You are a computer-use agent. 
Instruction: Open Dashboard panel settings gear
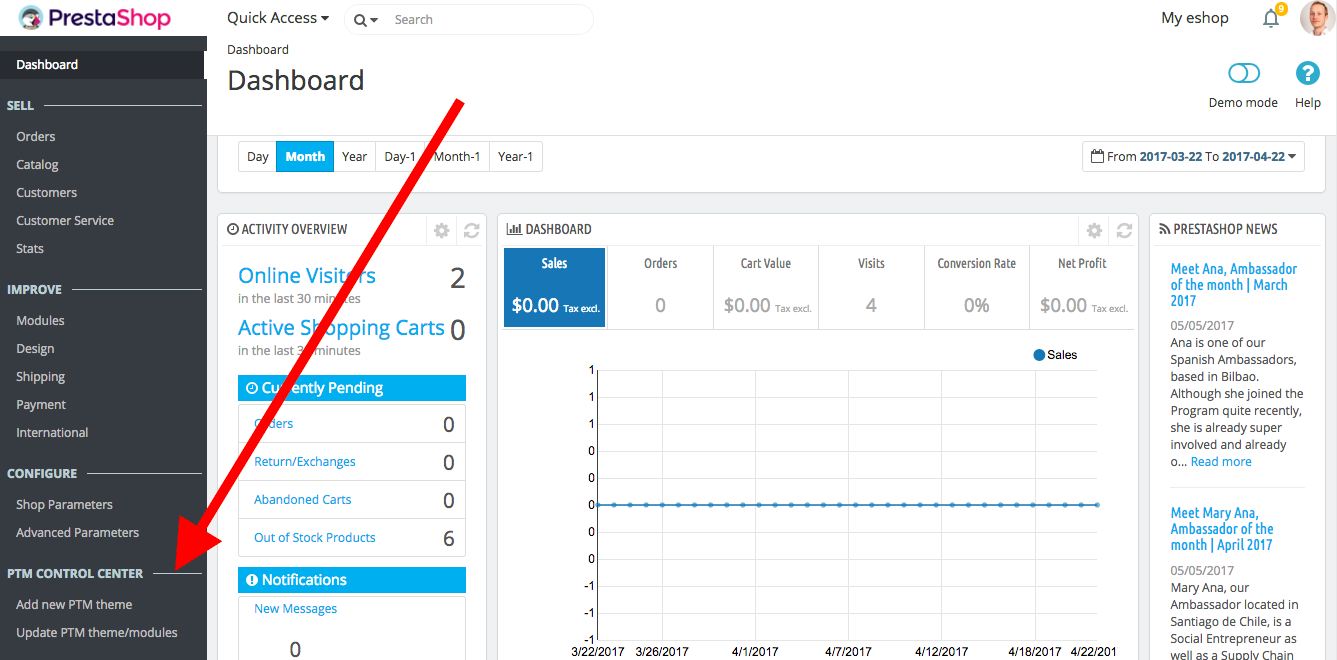[1094, 230]
